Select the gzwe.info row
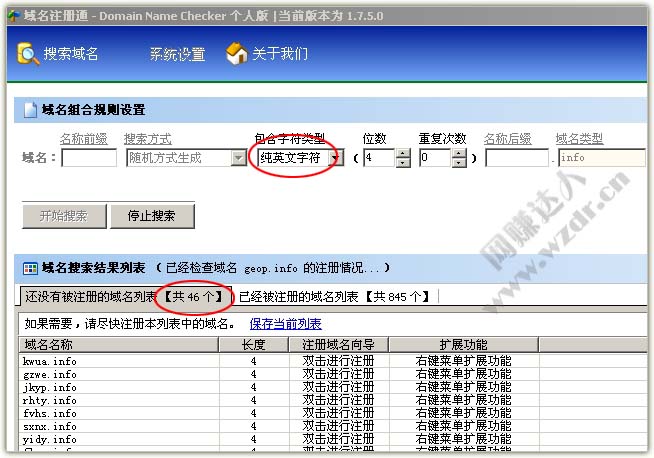This screenshot has width=654, height=458. click(x=333, y=374)
